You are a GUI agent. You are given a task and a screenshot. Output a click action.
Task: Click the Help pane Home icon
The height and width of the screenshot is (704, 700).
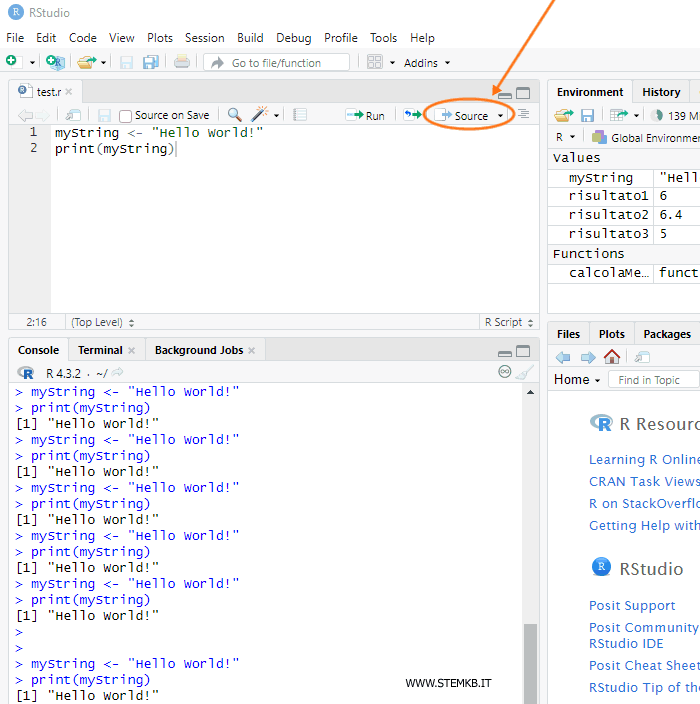pos(612,357)
